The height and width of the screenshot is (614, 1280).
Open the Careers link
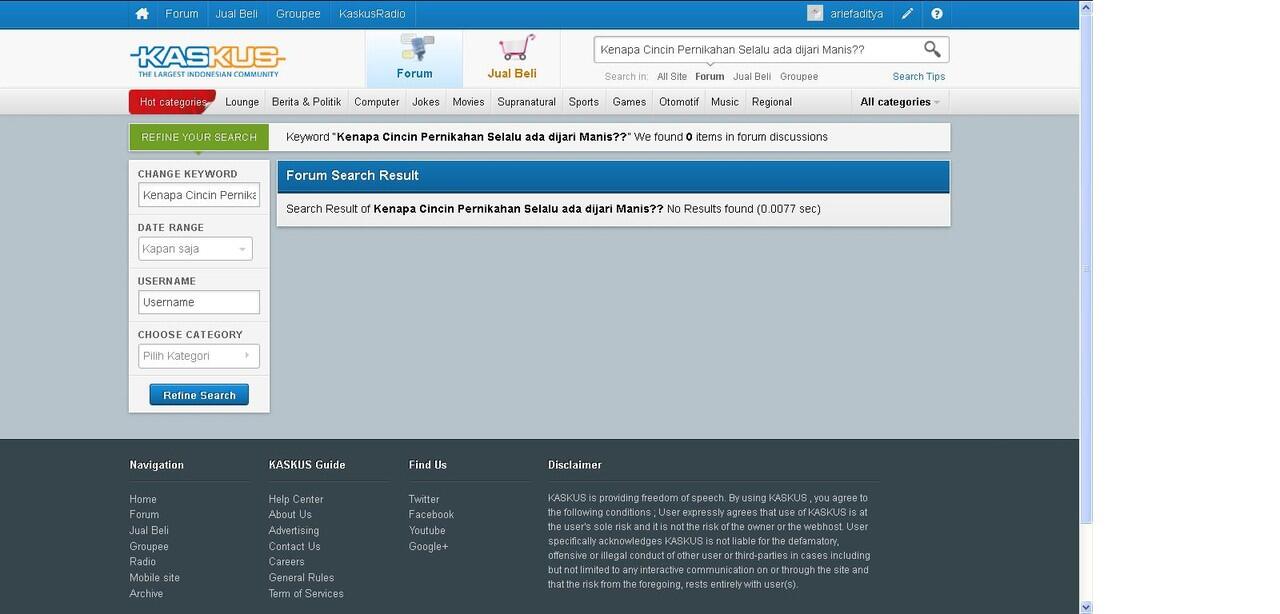(x=287, y=562)
